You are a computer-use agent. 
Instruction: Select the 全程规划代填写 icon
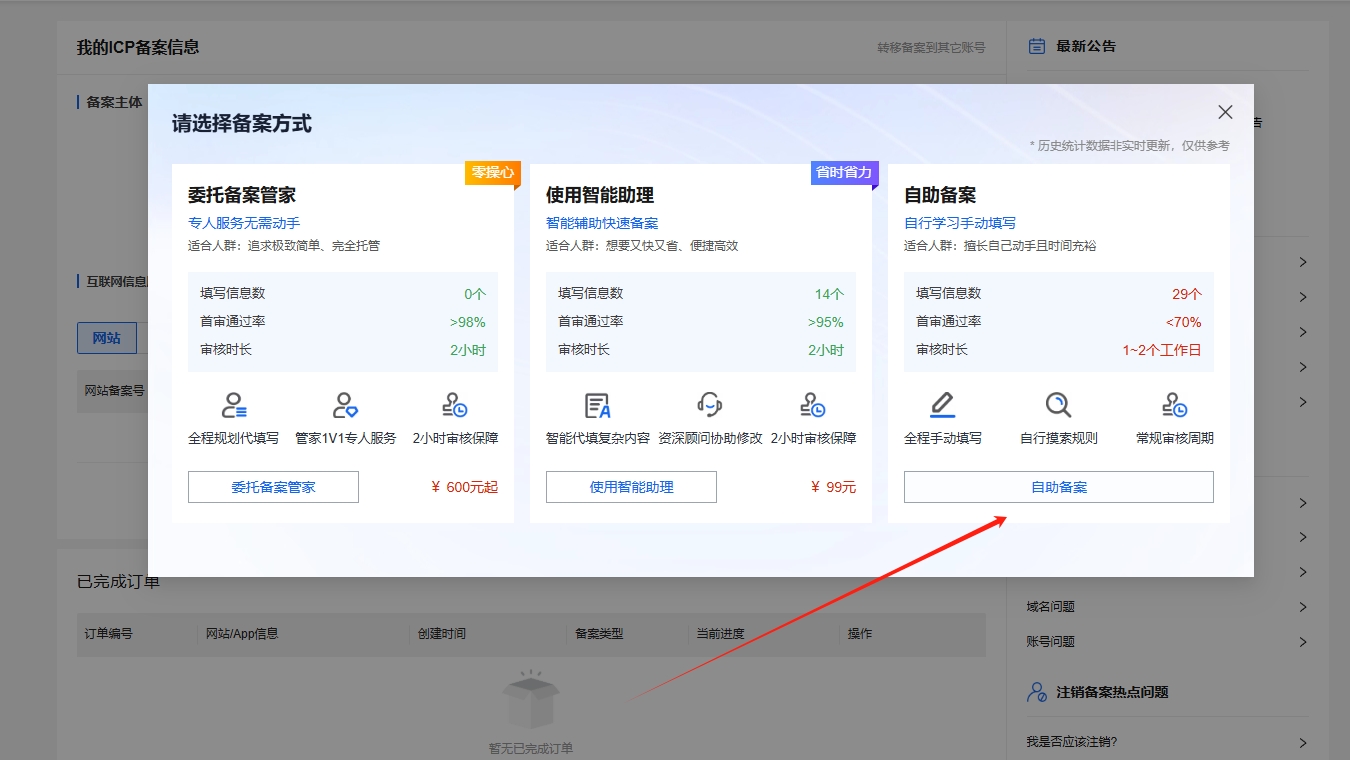[x=234, y=405]
